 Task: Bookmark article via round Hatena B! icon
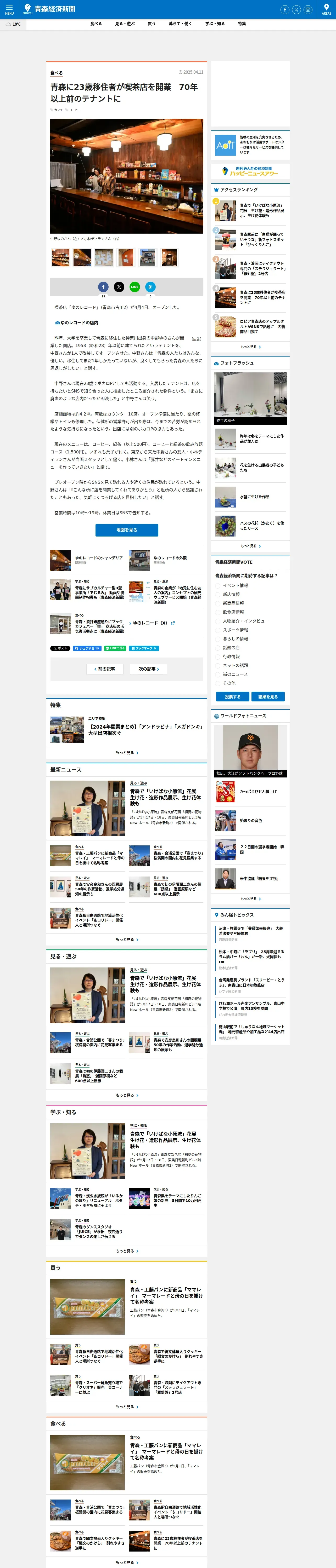pos(151,287)
